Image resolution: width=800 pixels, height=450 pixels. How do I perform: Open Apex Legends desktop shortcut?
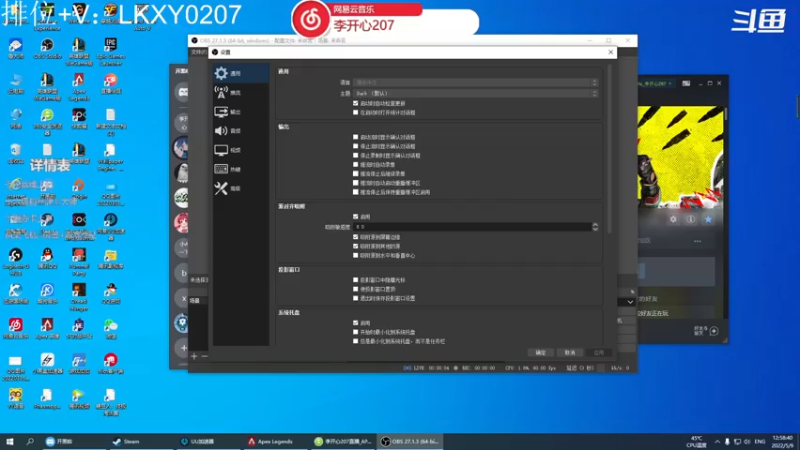78,87
